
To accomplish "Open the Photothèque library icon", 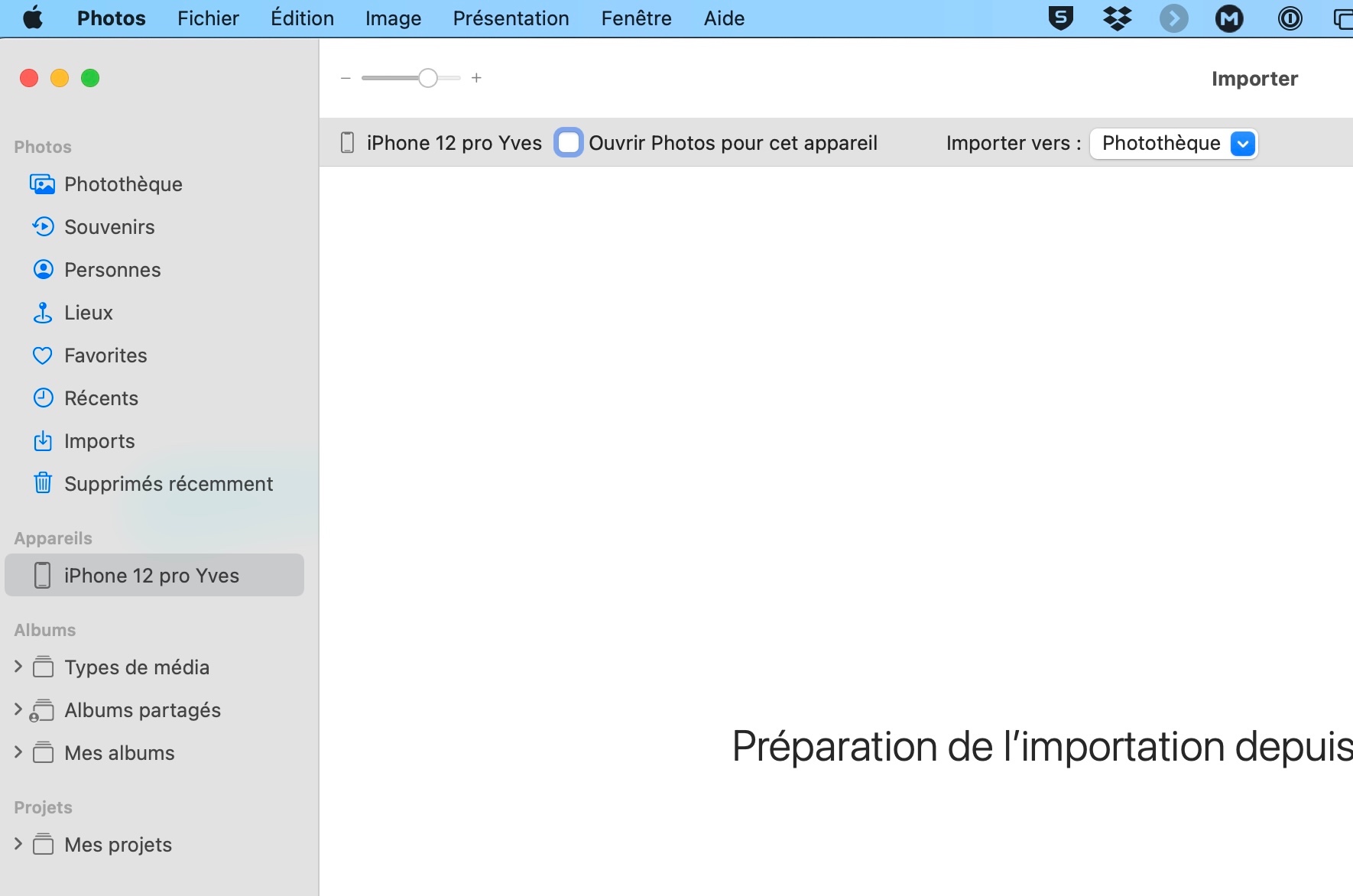I will point(43,184).
